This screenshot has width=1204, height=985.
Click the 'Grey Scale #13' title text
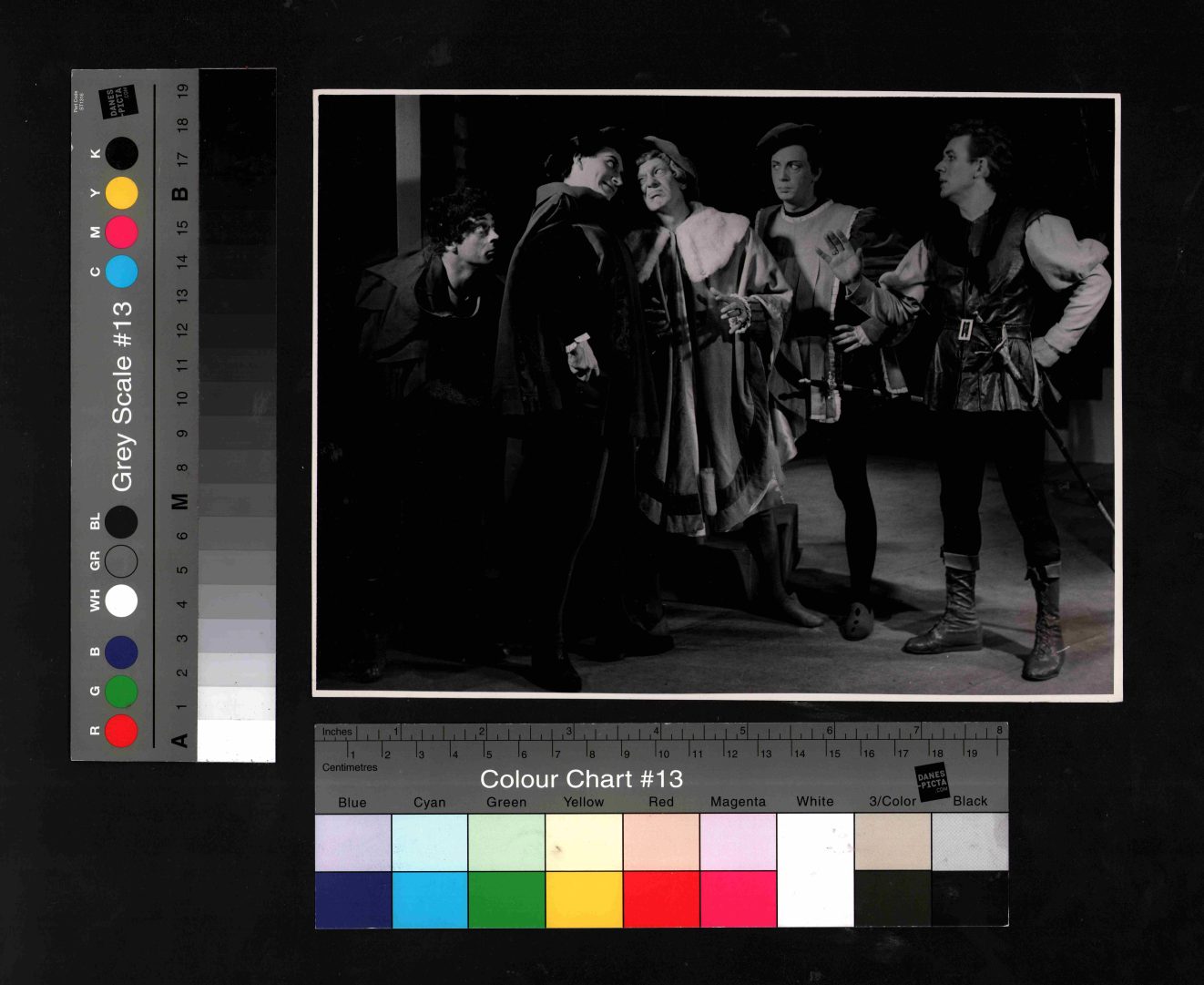coord(122,396)
